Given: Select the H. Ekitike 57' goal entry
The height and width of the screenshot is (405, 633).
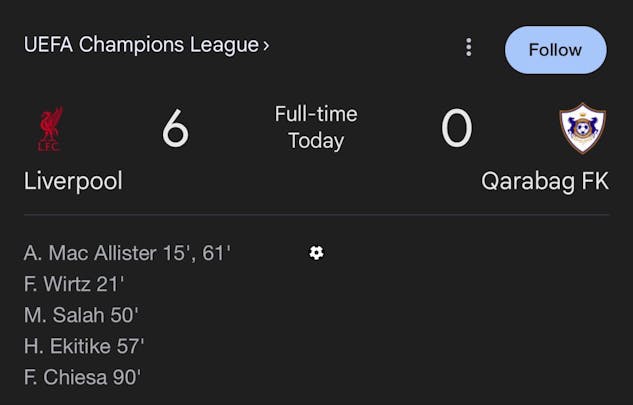Looking at the screenshot, I should pyautogui.click(x=84, y=346).
